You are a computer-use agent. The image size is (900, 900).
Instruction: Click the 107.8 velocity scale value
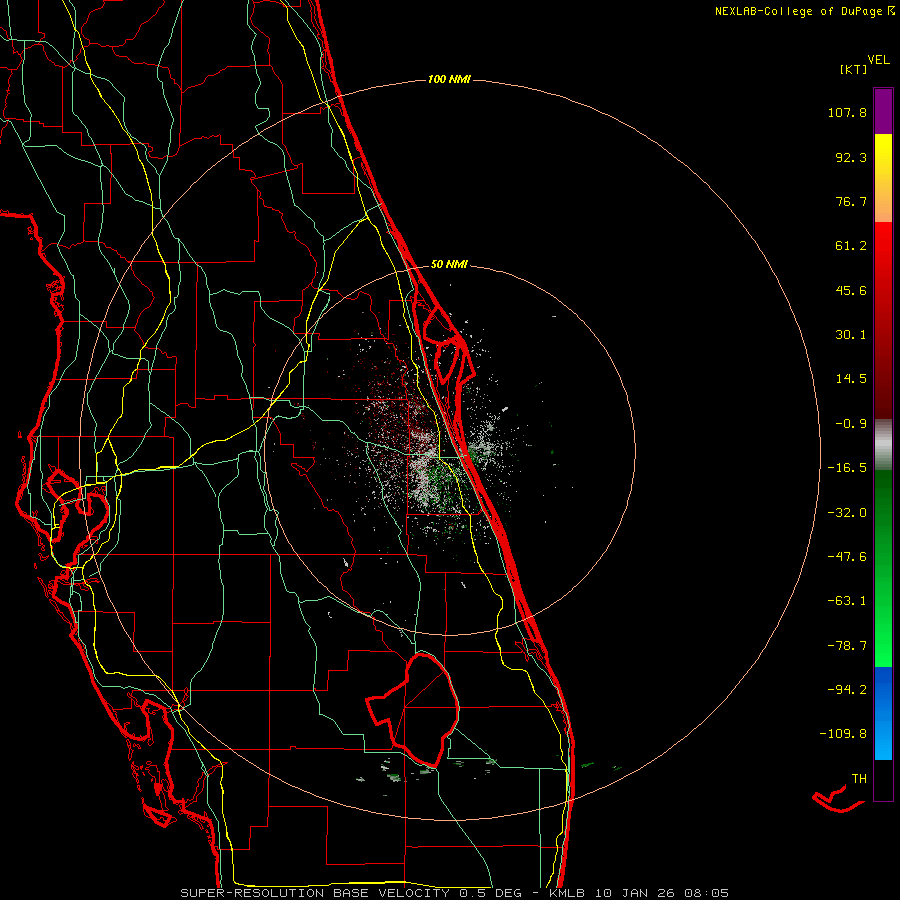(x=847, y=112)
